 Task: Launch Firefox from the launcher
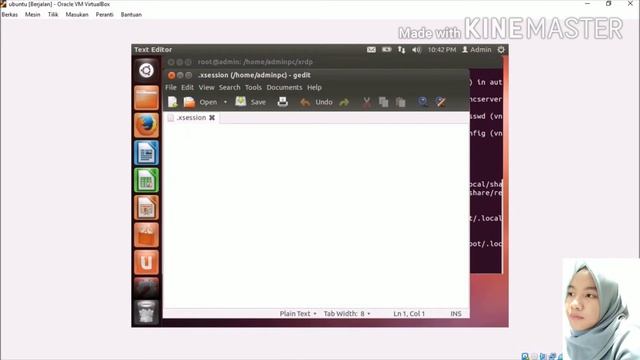click(x=146, y=125)
